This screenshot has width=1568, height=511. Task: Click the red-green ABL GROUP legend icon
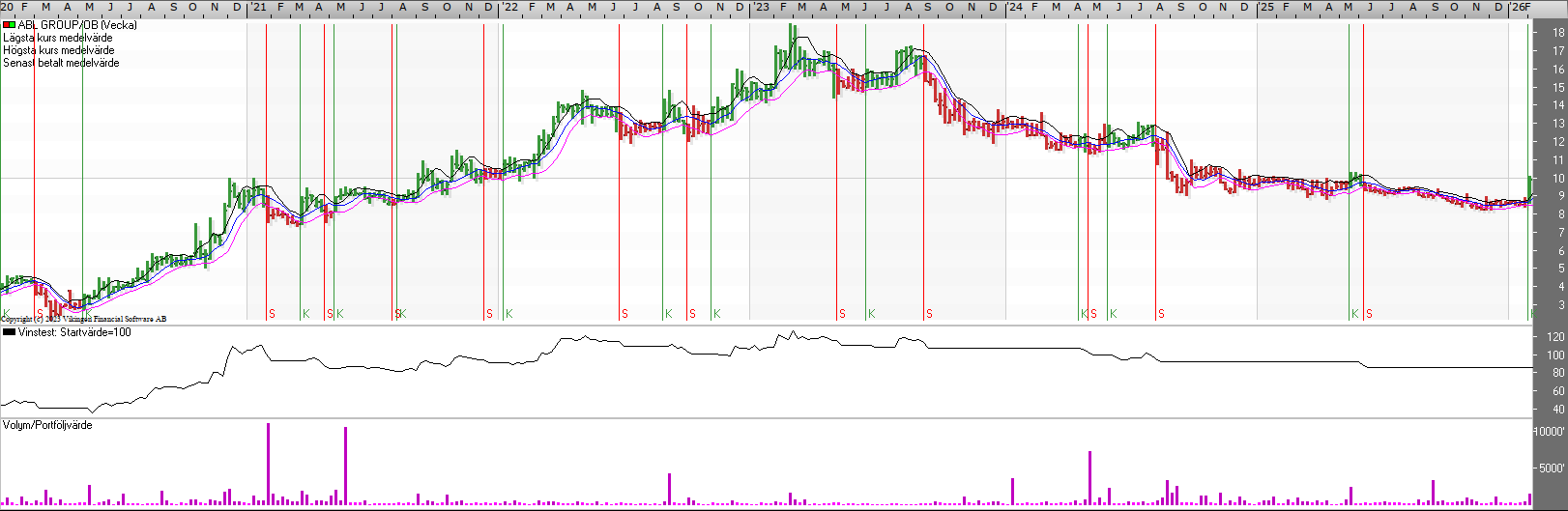tap(9, 25)
